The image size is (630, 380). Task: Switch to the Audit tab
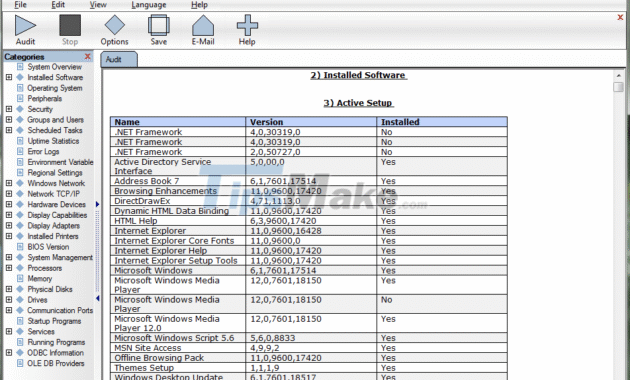pos(118,59)
